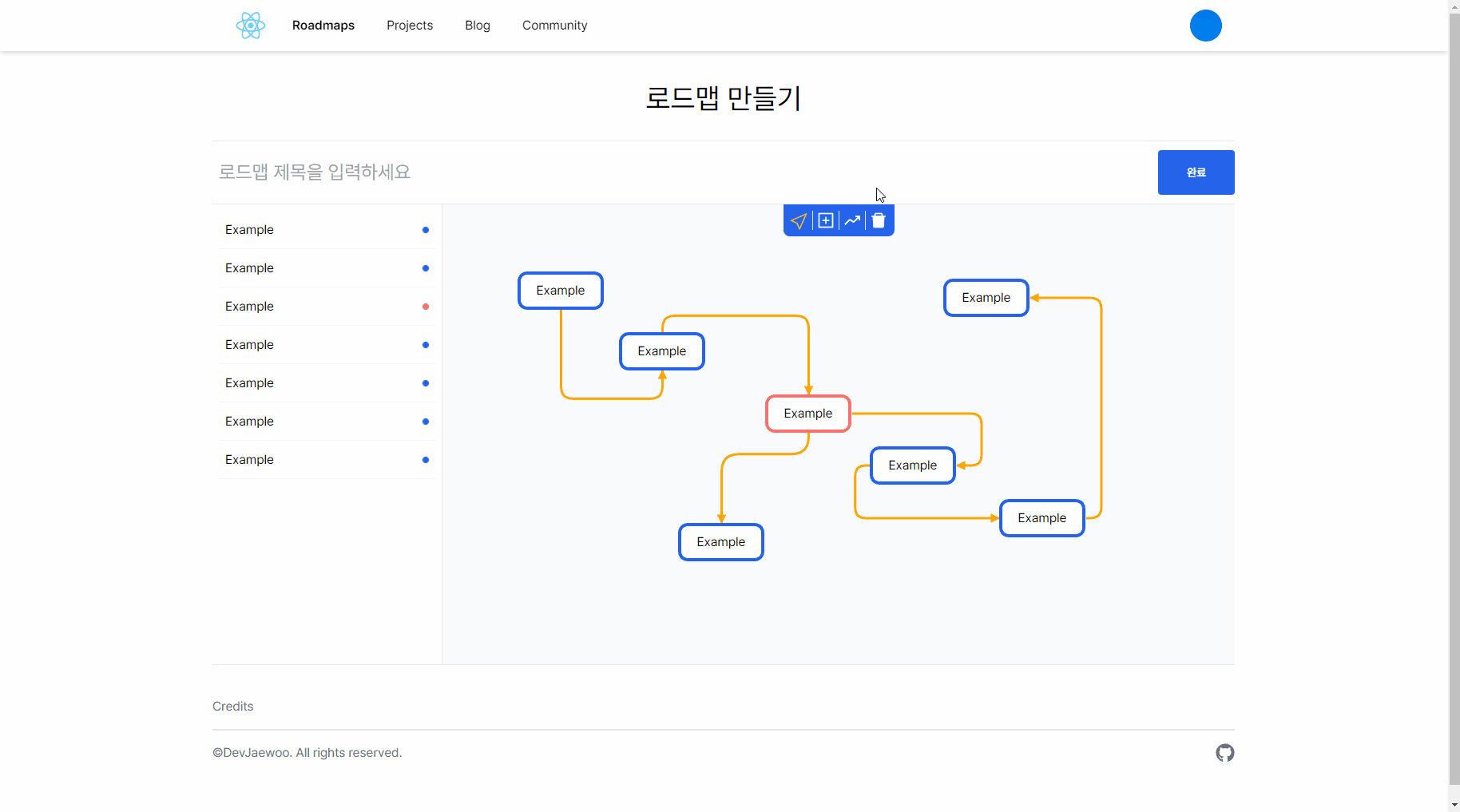Click the React logo in the navbar
The image size is (1460, 812).
(250, 25)
